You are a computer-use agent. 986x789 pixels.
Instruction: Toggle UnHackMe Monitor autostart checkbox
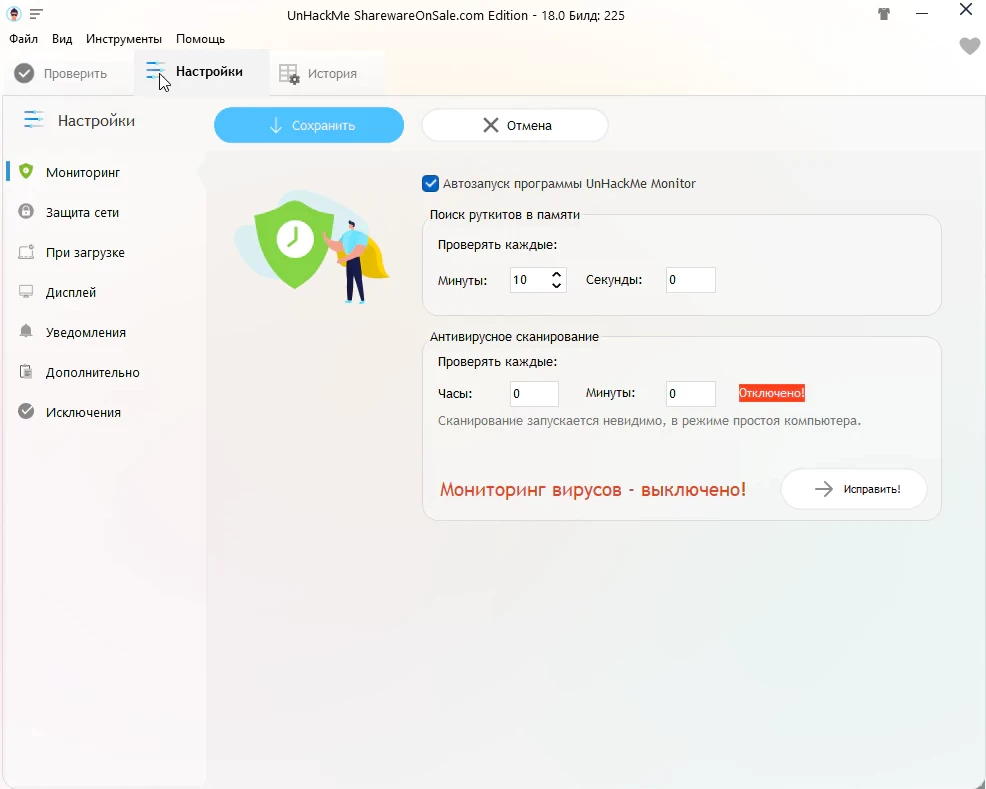431,184
